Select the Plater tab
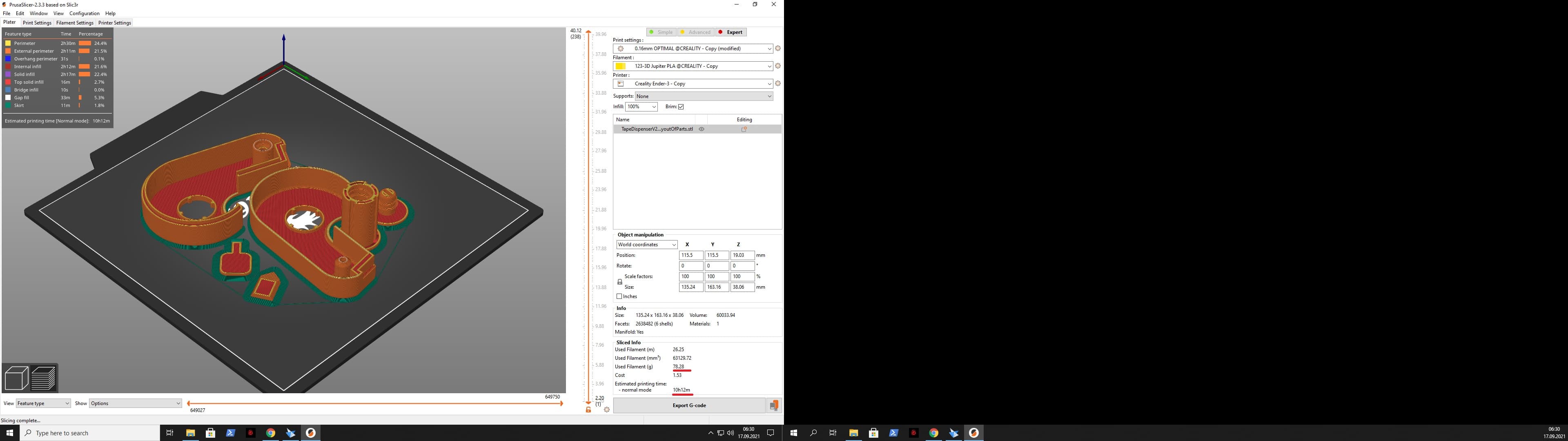This screenshot has height=441, width=1568. [x=10, y=22]
